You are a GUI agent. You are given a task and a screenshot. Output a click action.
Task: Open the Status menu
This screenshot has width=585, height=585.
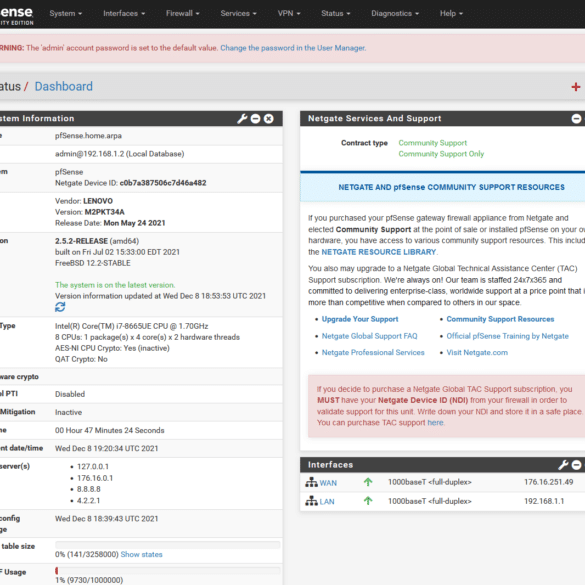pos(335,13)
